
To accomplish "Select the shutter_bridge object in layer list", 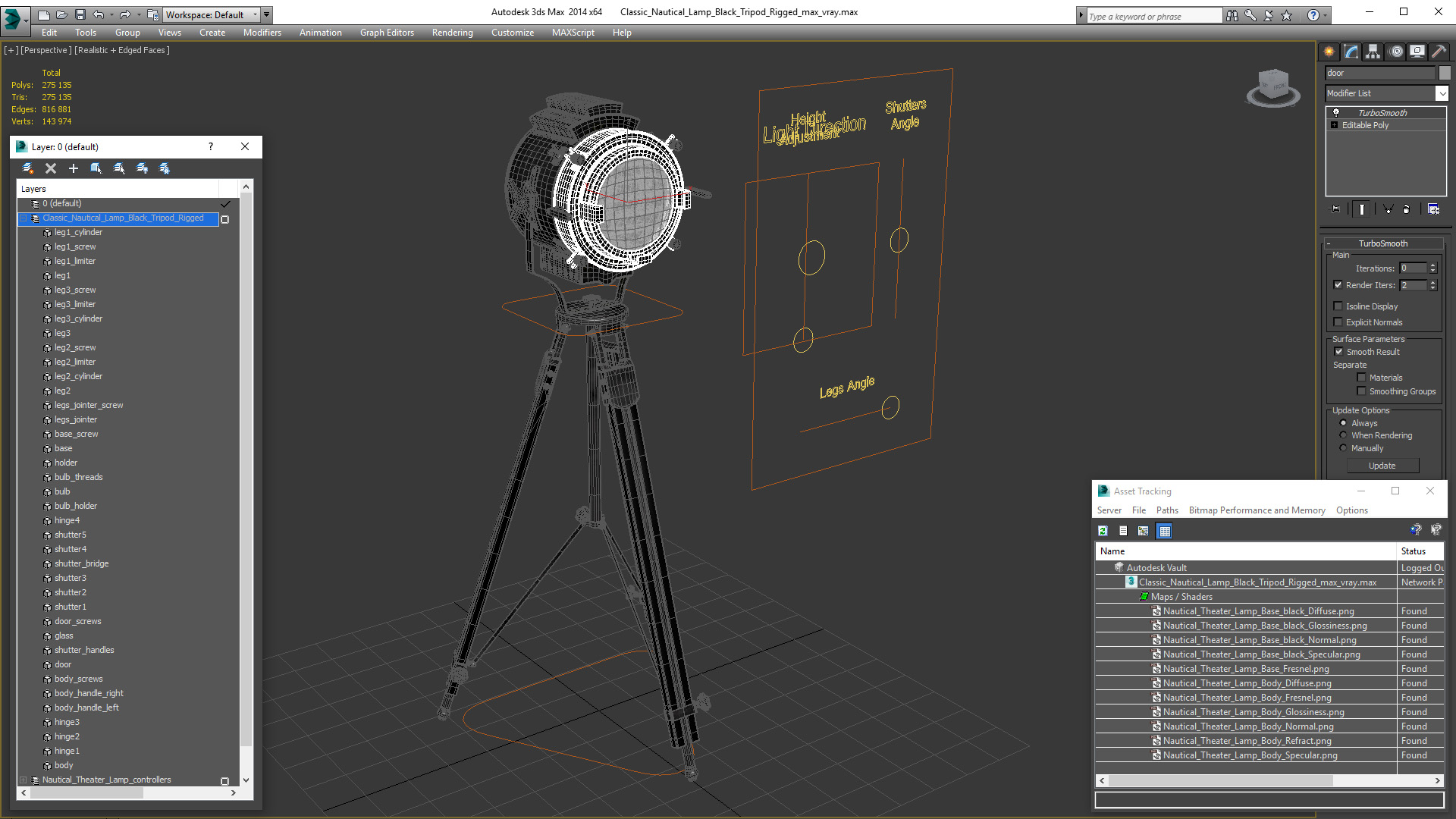I will coord(81,563).
